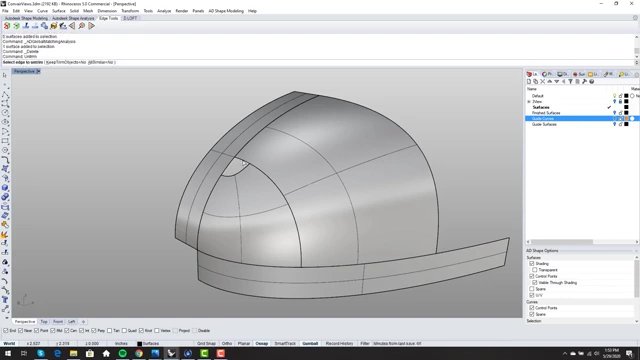Image resolution: width=640 pixels, height=360 pixels.
Task: Switch to the Front viewport tab
Action: point(58,322)
